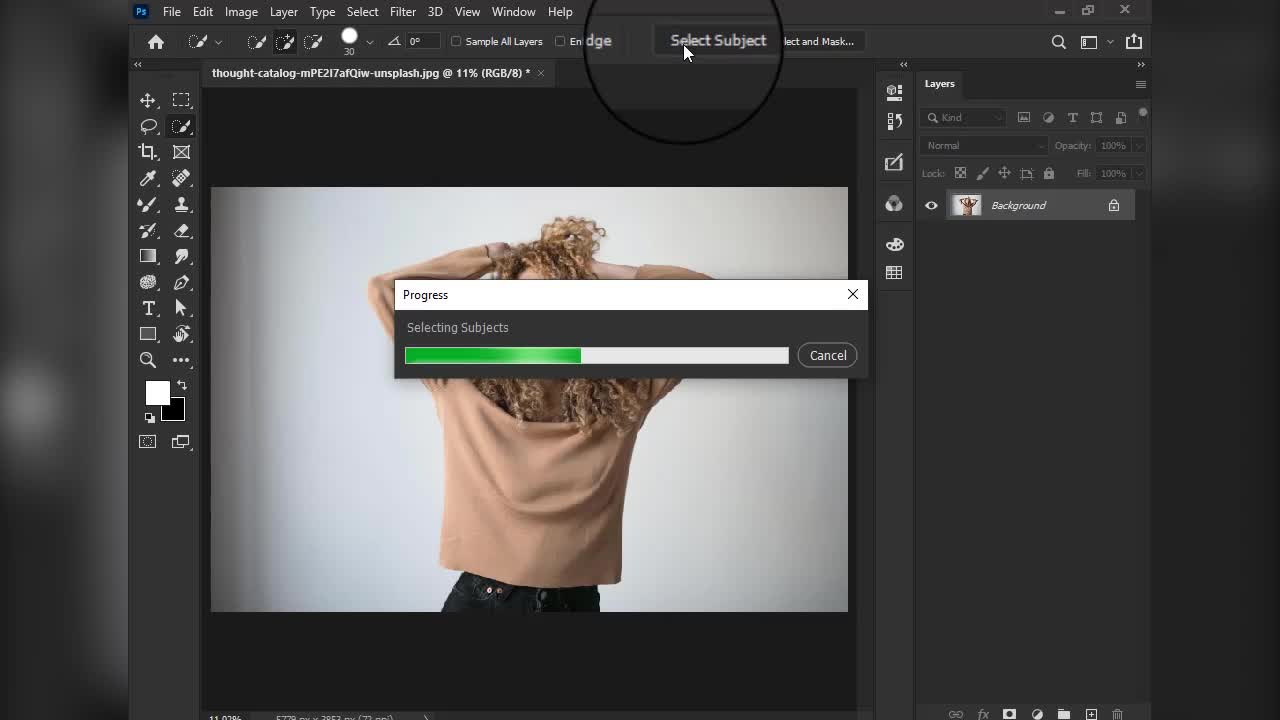Click the Home icon in options bar
The width and height of the screenshot is (1280, 720).
point(156,42)
